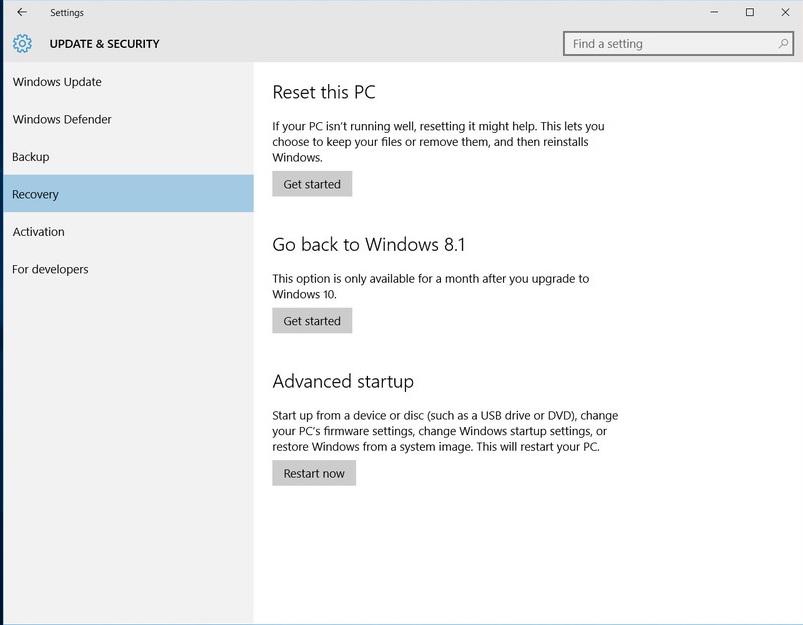Click the Settings gear icon
Image resolution: width=803 pixels, height=625 pixels.
point(23,44)
